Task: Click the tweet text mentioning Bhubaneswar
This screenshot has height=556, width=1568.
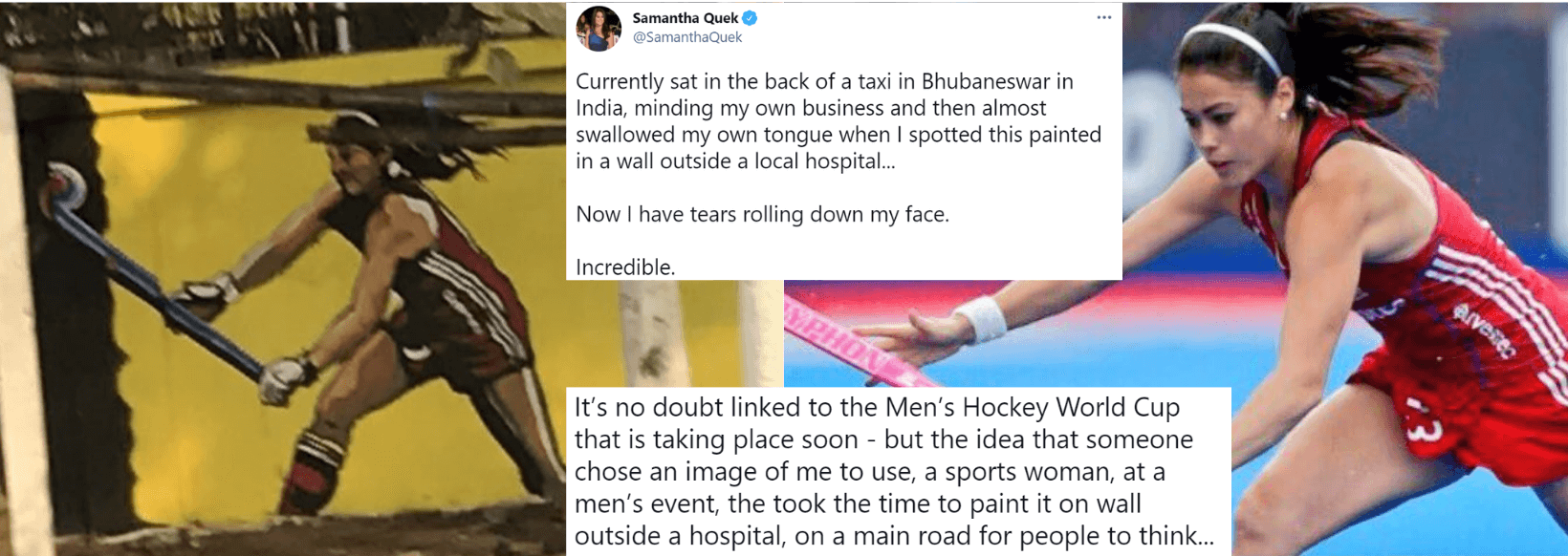Action: pyautogui.click(x=838, y=120)
